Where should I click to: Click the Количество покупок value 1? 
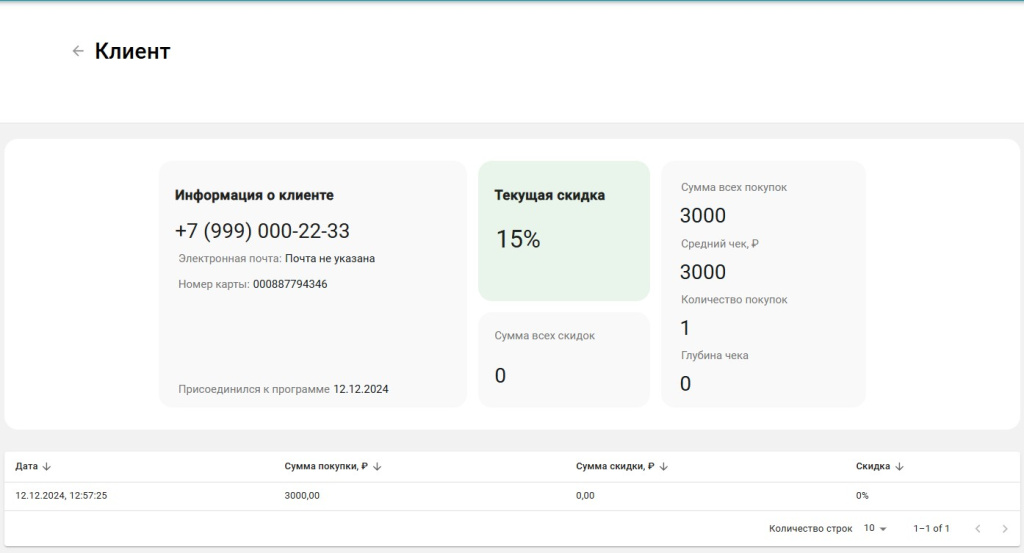pyautogui.click(x=685, y=328)
